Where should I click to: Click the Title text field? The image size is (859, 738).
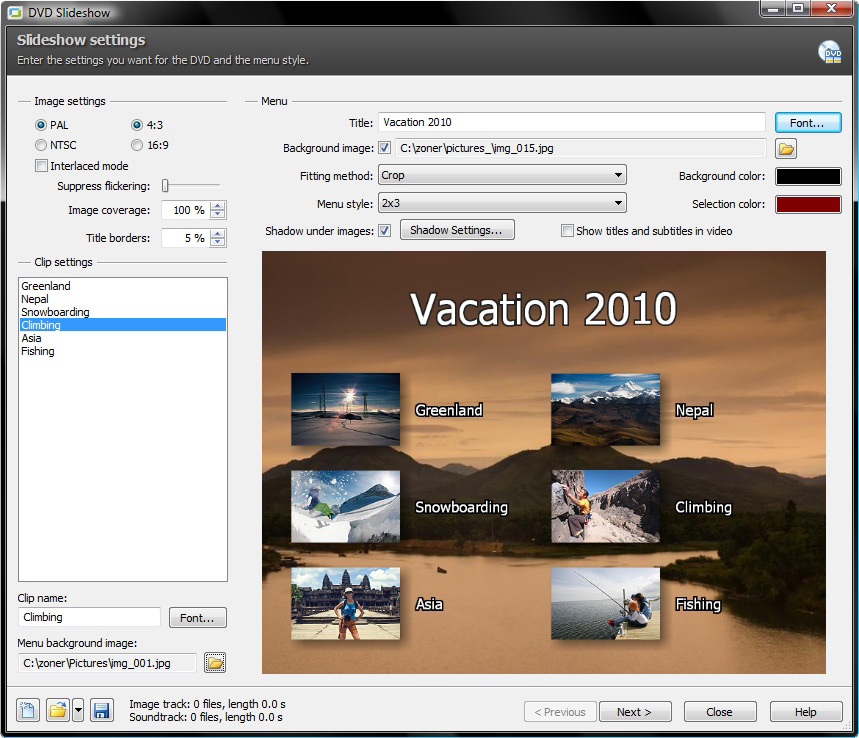tap(571, 122)
